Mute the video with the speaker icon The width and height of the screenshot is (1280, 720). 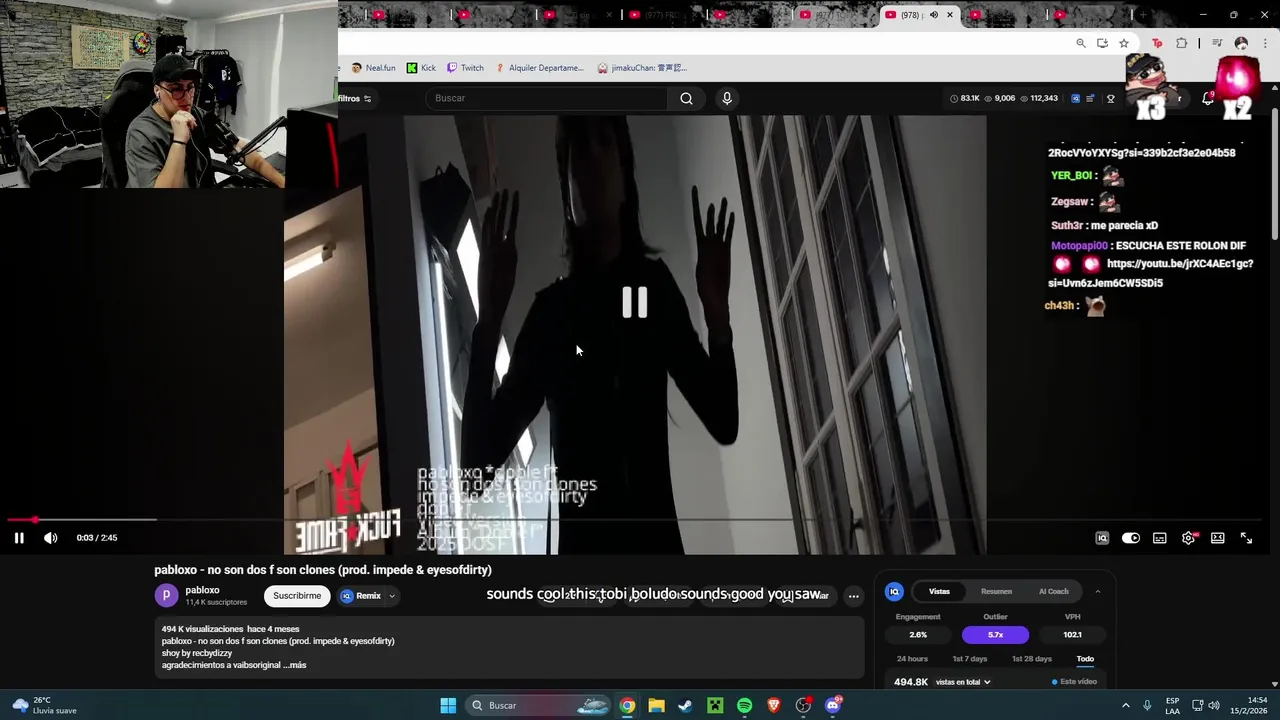pyautogui.click(x=51, y=538)
